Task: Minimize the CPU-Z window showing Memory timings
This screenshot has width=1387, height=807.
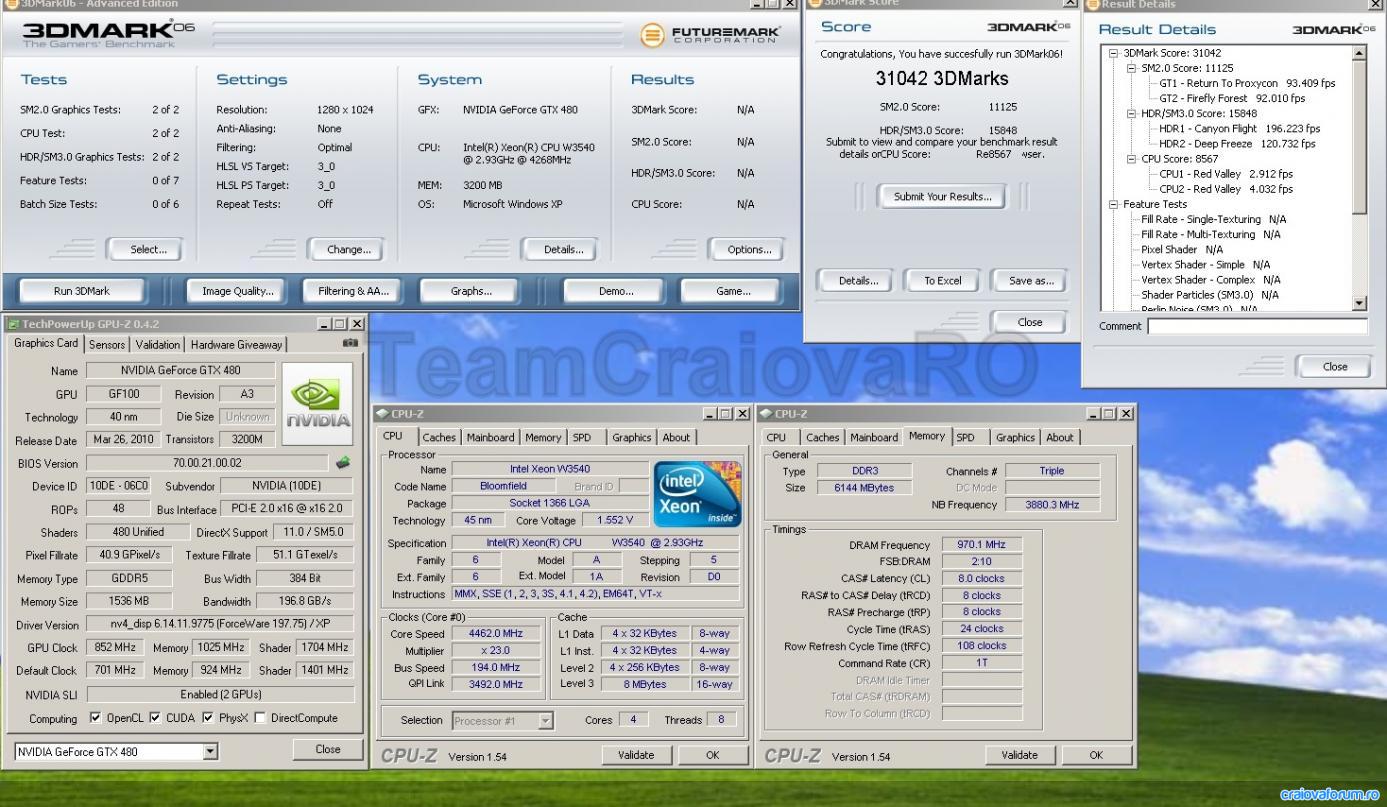Action: [1094, 414]
